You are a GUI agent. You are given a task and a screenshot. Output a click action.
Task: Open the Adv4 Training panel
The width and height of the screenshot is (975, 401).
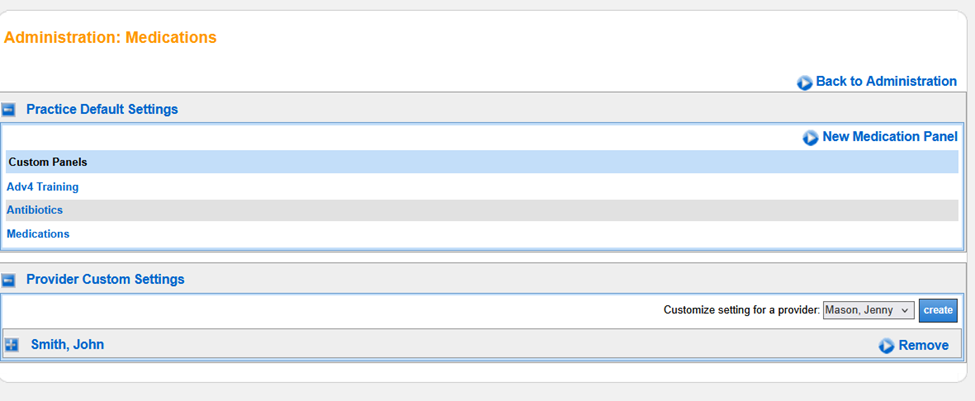coord(43,187)
